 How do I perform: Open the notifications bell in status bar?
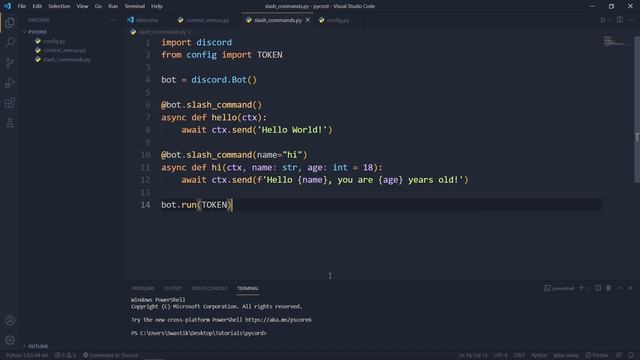point(631,355)
